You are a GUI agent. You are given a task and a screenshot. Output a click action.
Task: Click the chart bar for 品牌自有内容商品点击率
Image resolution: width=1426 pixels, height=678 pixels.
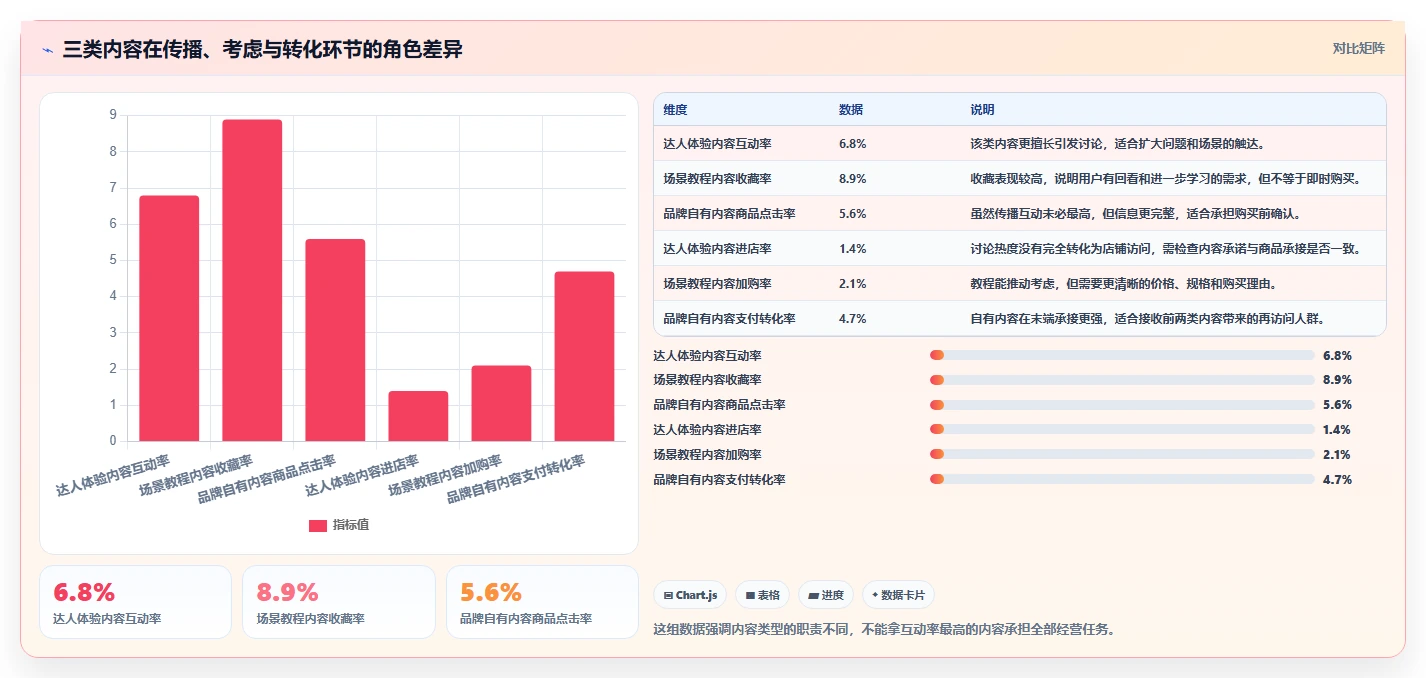[335, 340]
